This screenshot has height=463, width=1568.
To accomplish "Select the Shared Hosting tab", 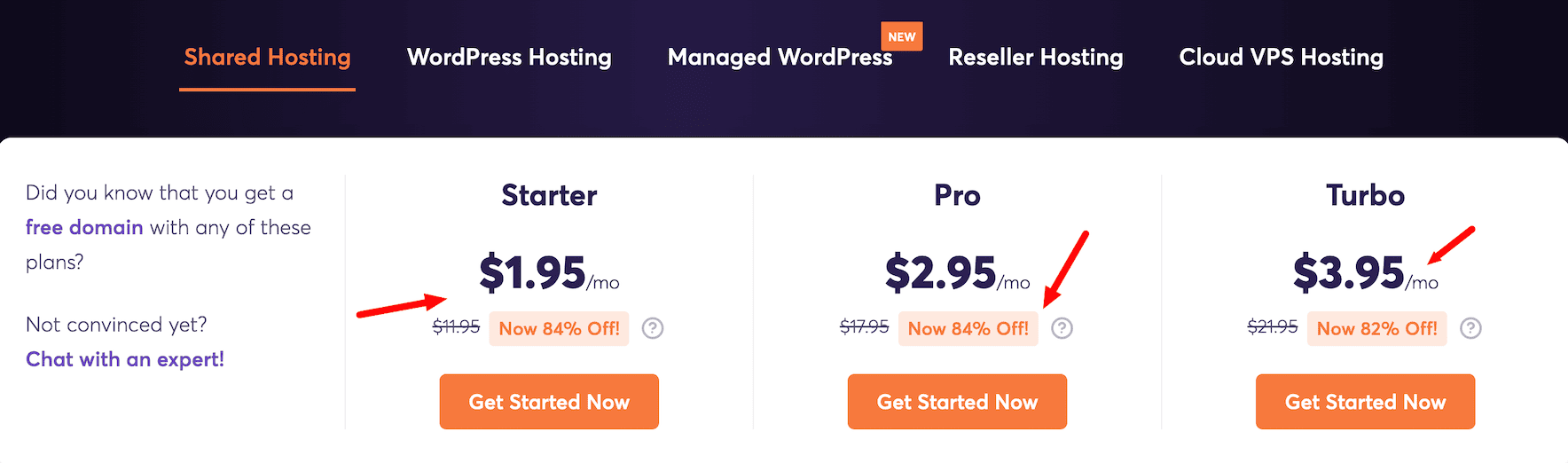I will 267,58.
